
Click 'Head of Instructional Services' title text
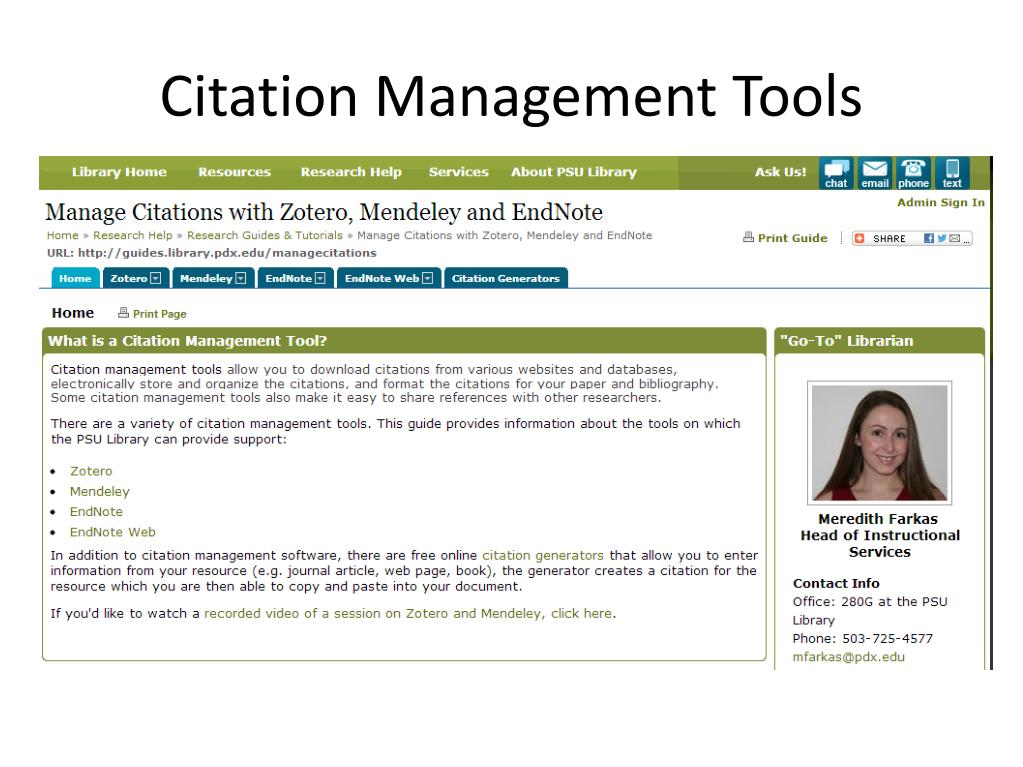point(879,543)
